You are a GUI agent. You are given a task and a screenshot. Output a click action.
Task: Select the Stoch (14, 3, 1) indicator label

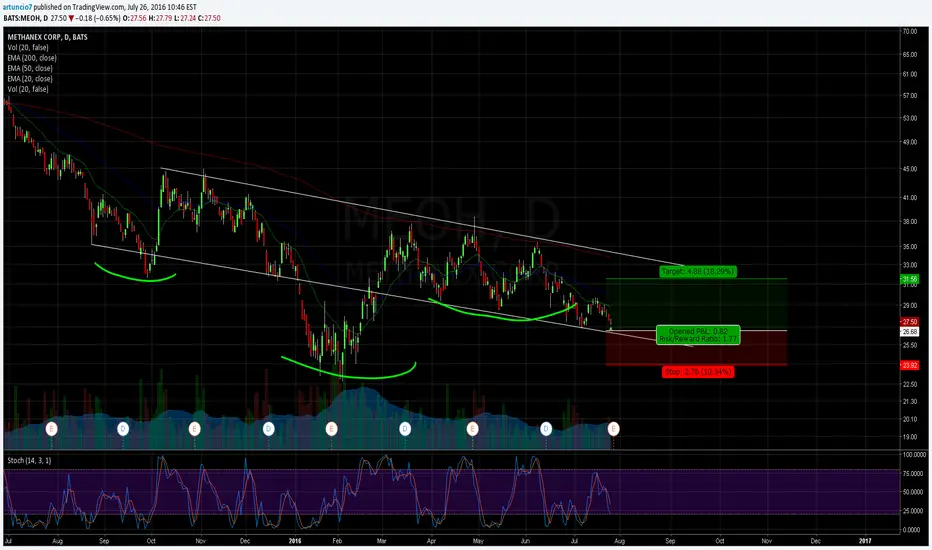click(x=29, y=460)
